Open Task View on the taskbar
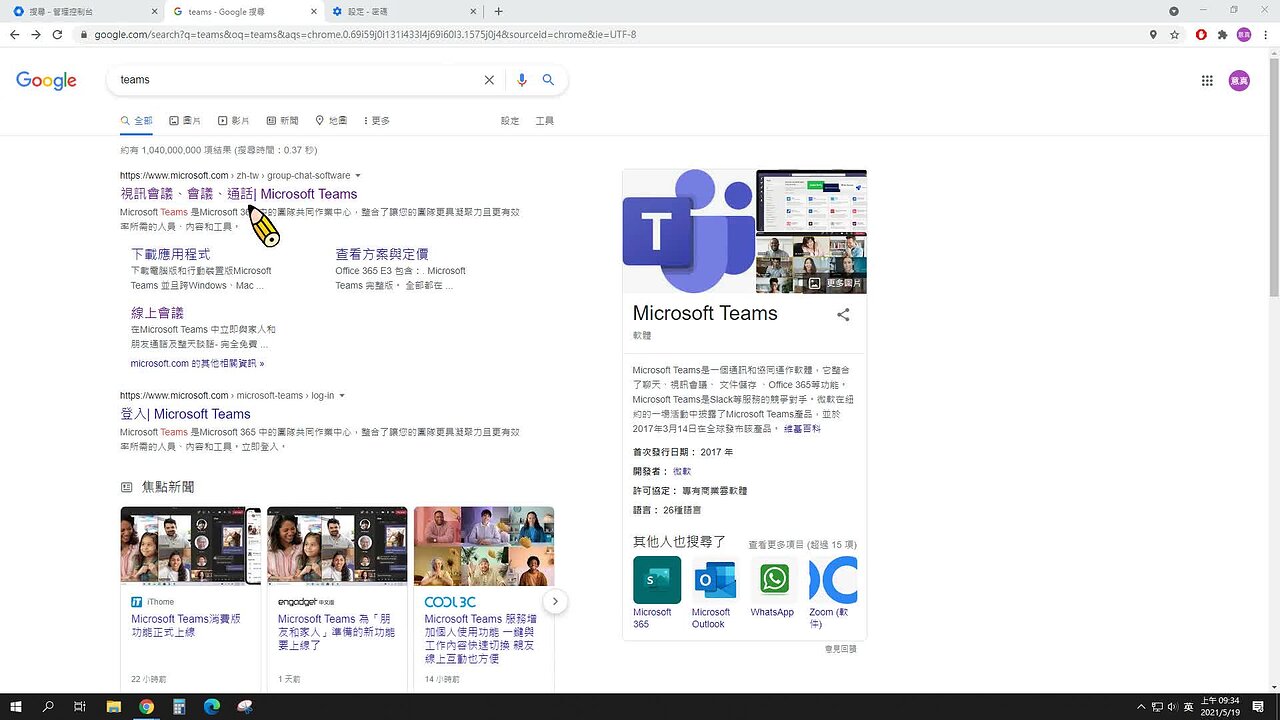1280x720 pixels. click(x=81, y=706)
